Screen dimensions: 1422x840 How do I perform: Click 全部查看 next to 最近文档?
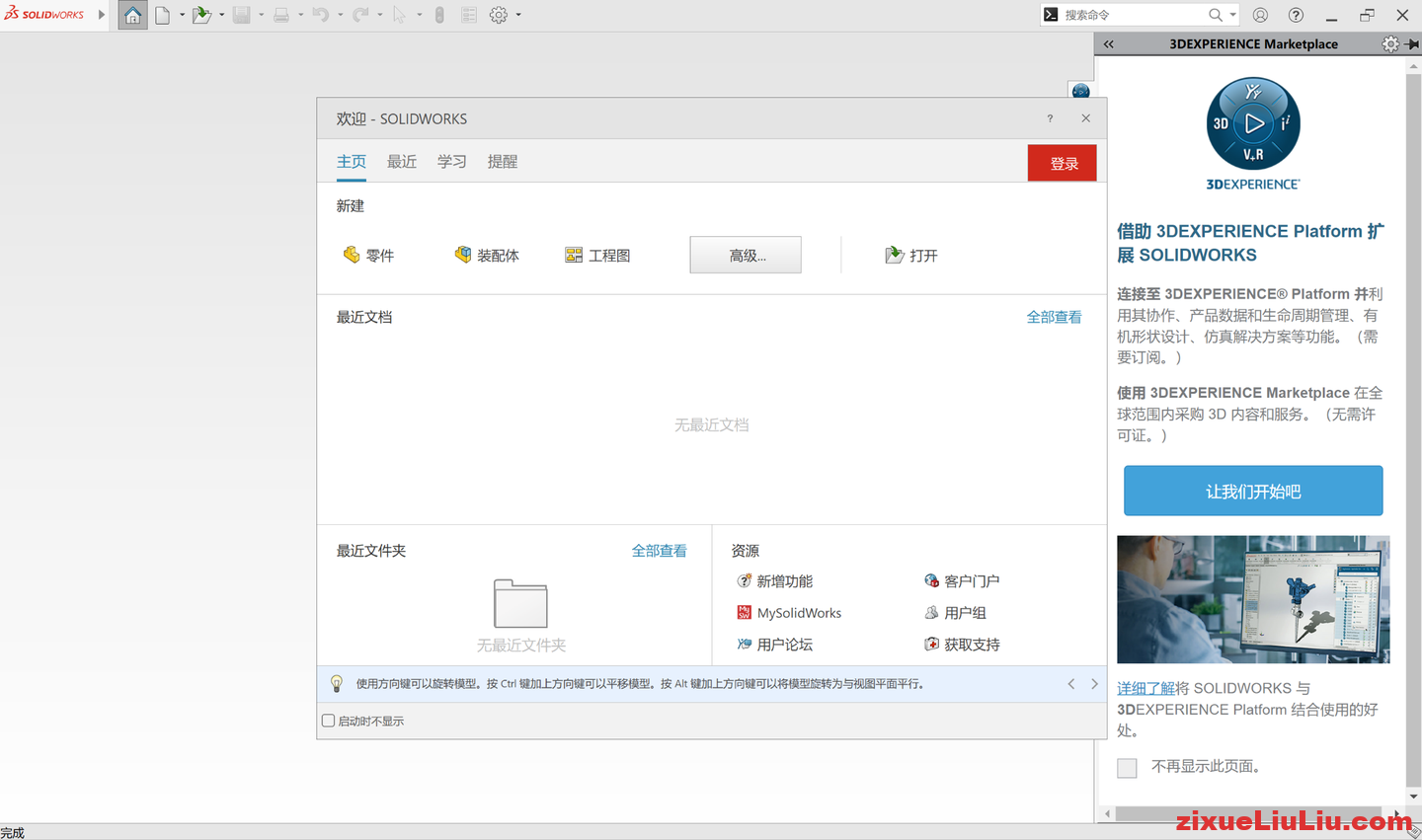pyautogui.click(x=1054, y=317)
